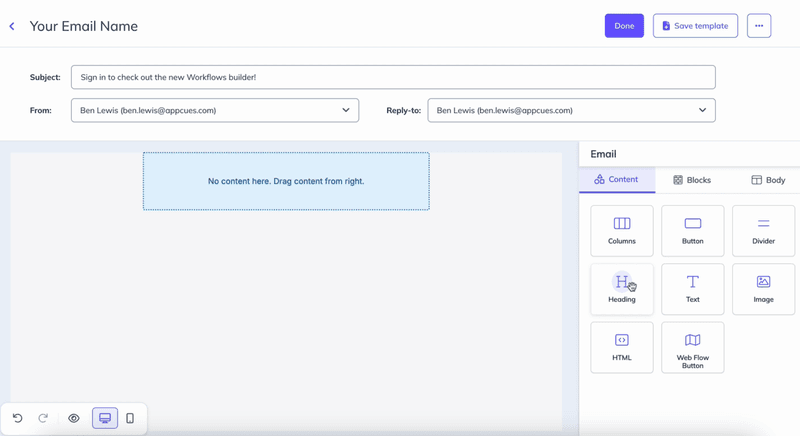Click the redo arrow icon

tap(43, 418)
